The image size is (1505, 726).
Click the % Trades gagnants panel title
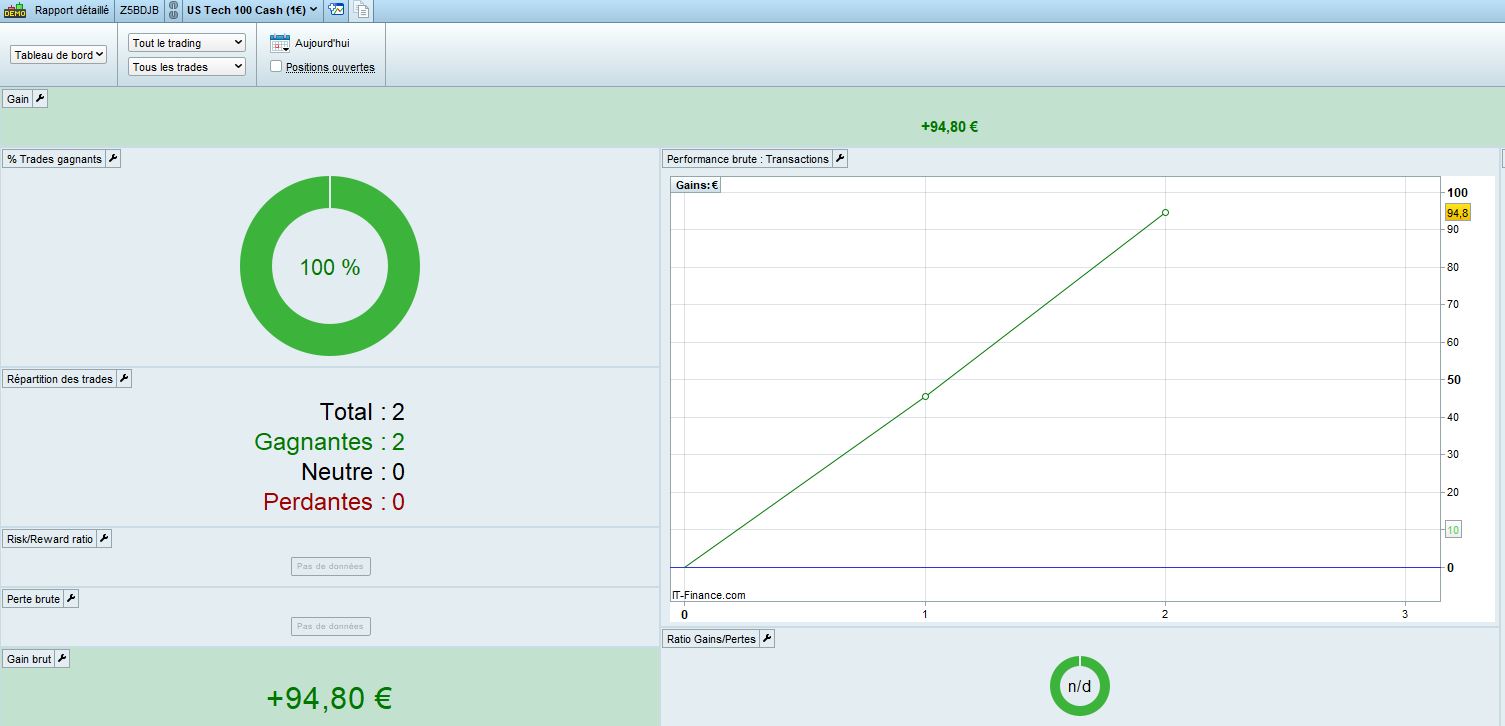tap(54, 159)
